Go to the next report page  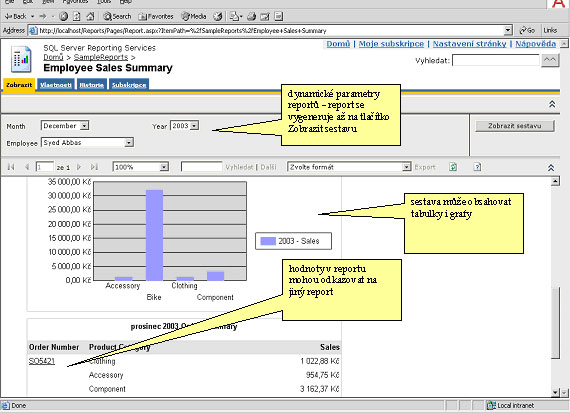pyautogui.click(x=79, y=167)
